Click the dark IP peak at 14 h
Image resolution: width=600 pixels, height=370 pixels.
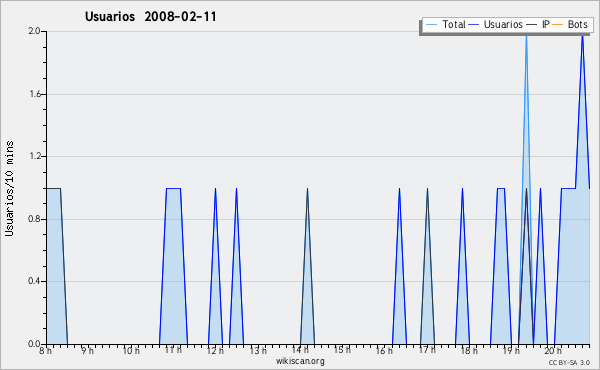(307, 189)
